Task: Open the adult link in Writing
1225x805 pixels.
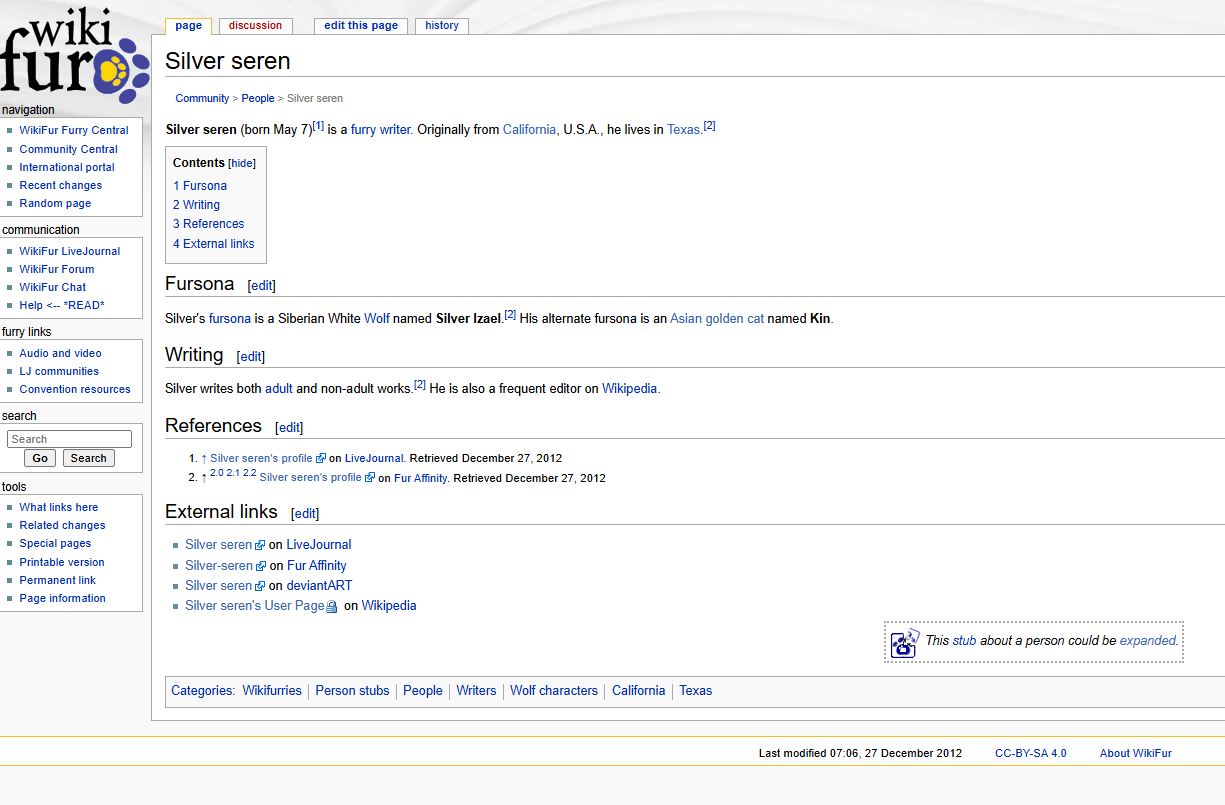Action: [279, 389]
